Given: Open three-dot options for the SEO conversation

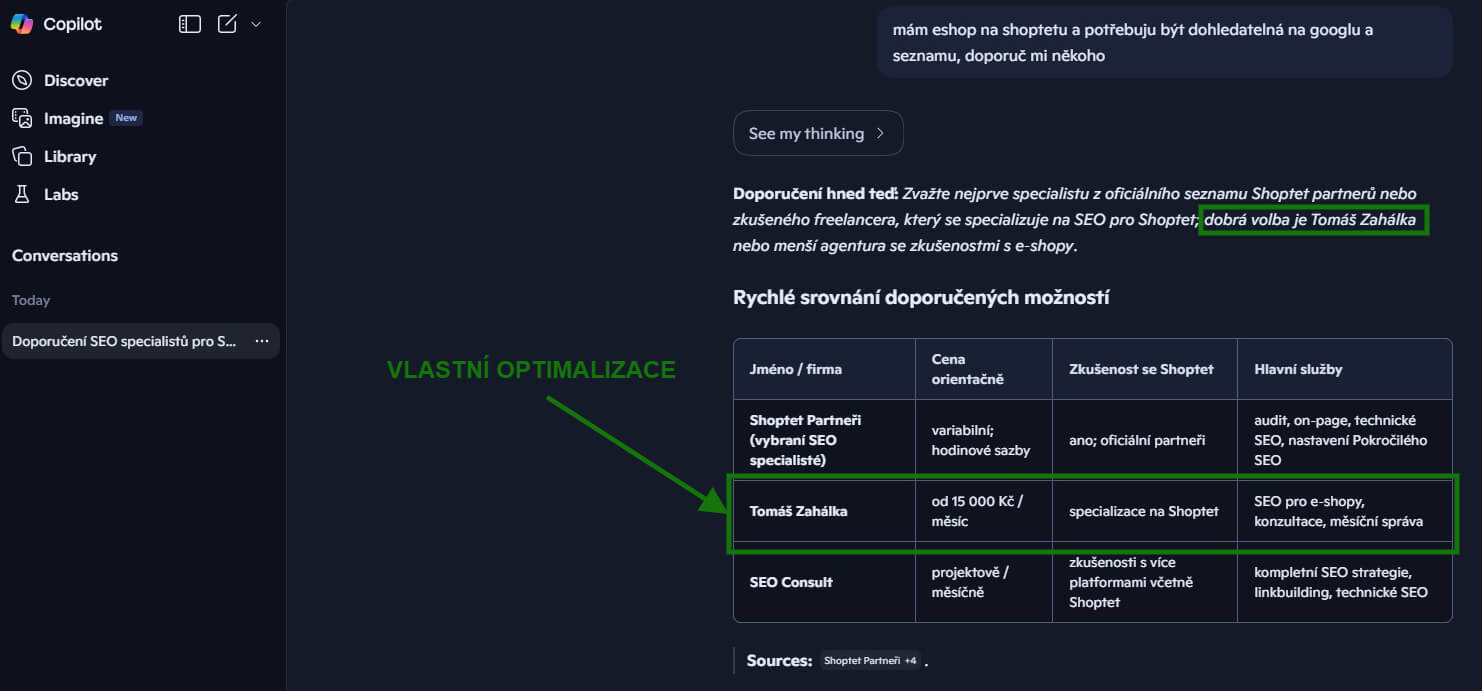Looking at the screenshot, I should tap(262, 341).
